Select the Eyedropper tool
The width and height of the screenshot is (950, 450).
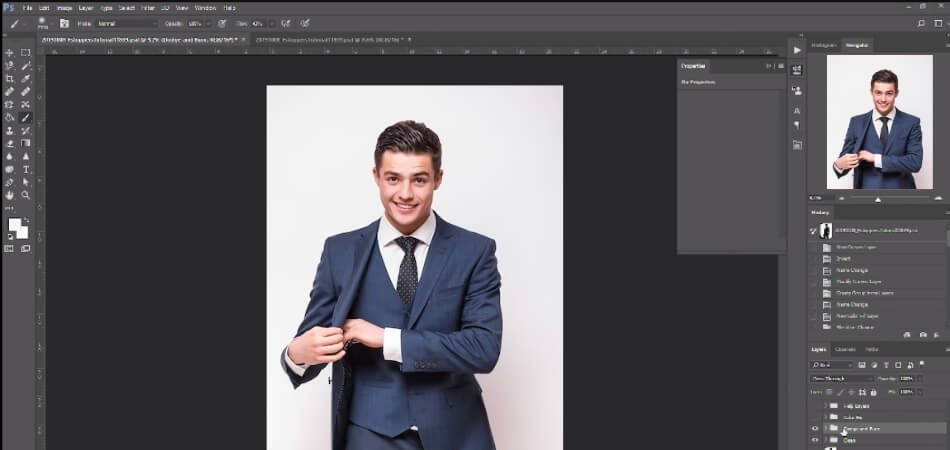tap(25, 79)
